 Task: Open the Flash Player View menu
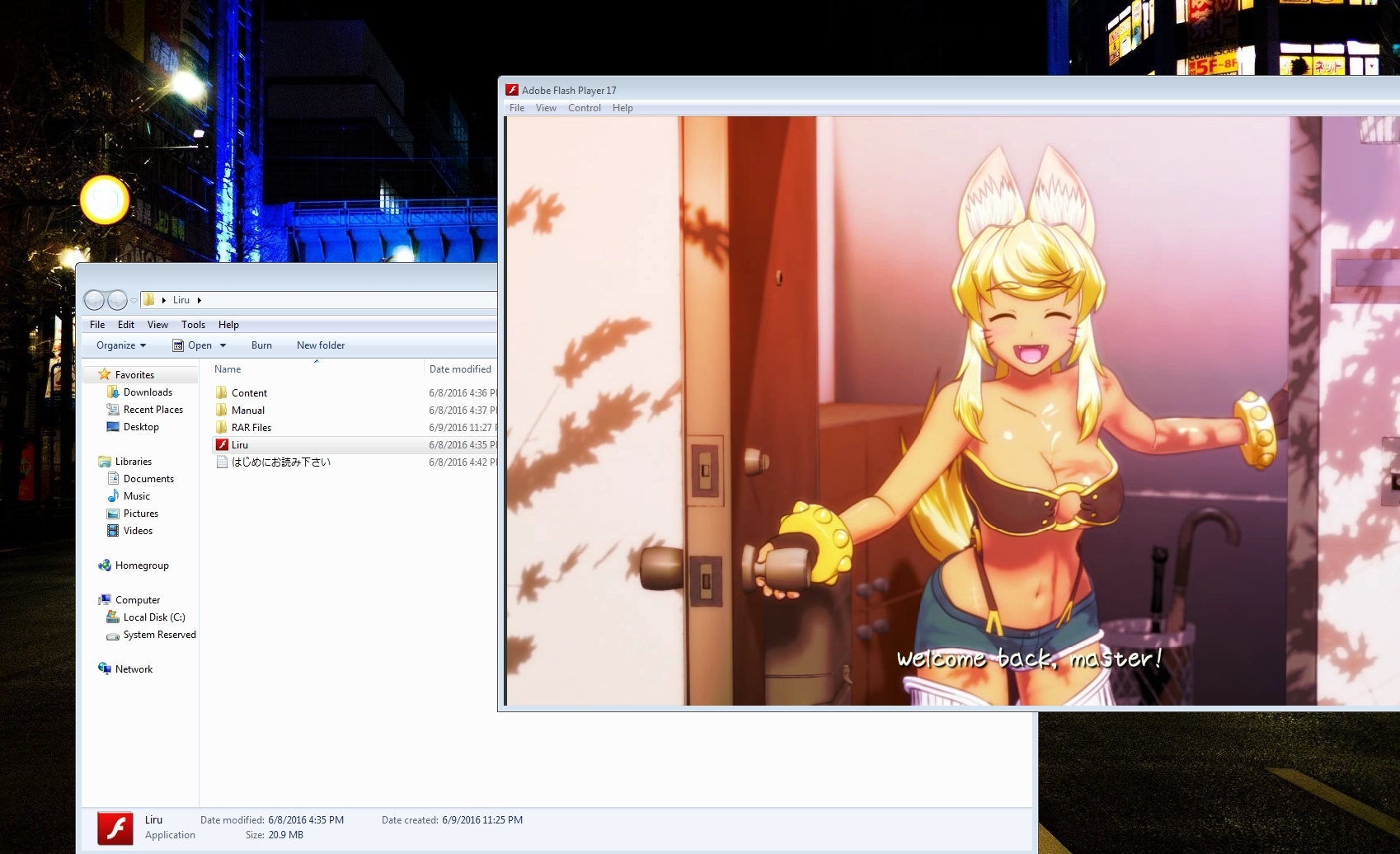(x=546, y=108)
